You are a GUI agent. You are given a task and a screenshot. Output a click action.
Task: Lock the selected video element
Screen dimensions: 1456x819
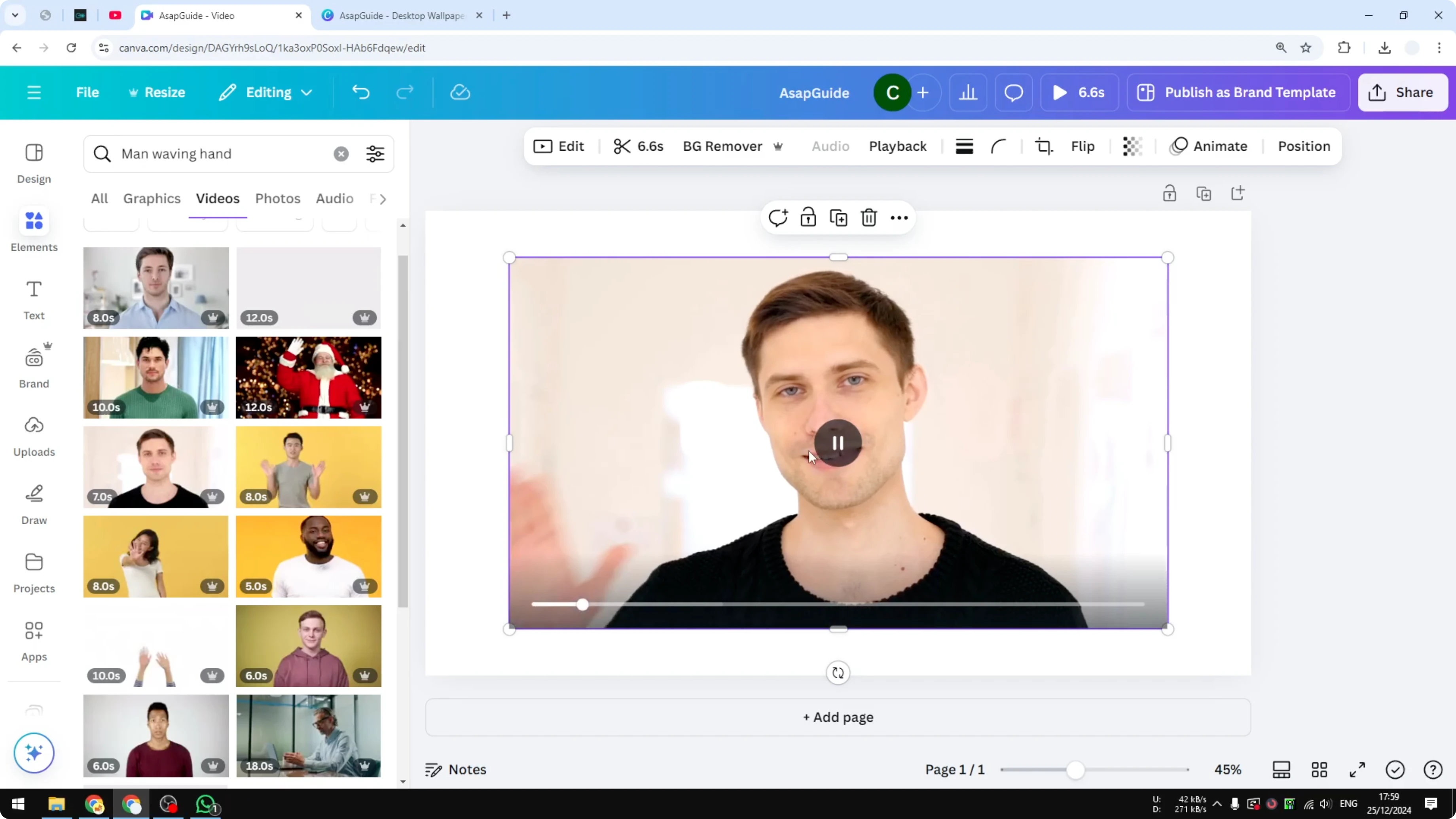(808, 218)
